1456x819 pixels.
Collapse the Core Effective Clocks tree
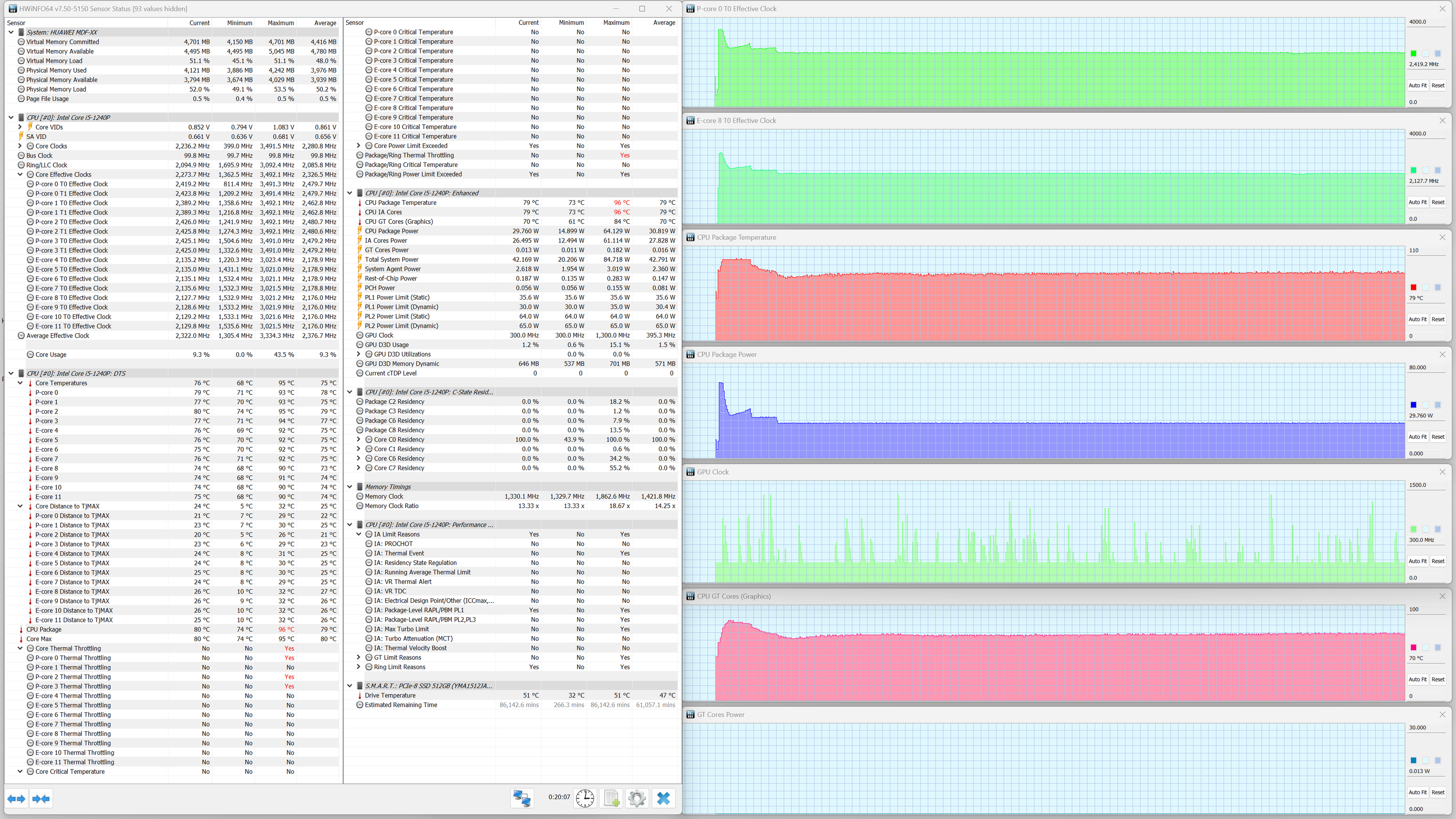point(20,175)
